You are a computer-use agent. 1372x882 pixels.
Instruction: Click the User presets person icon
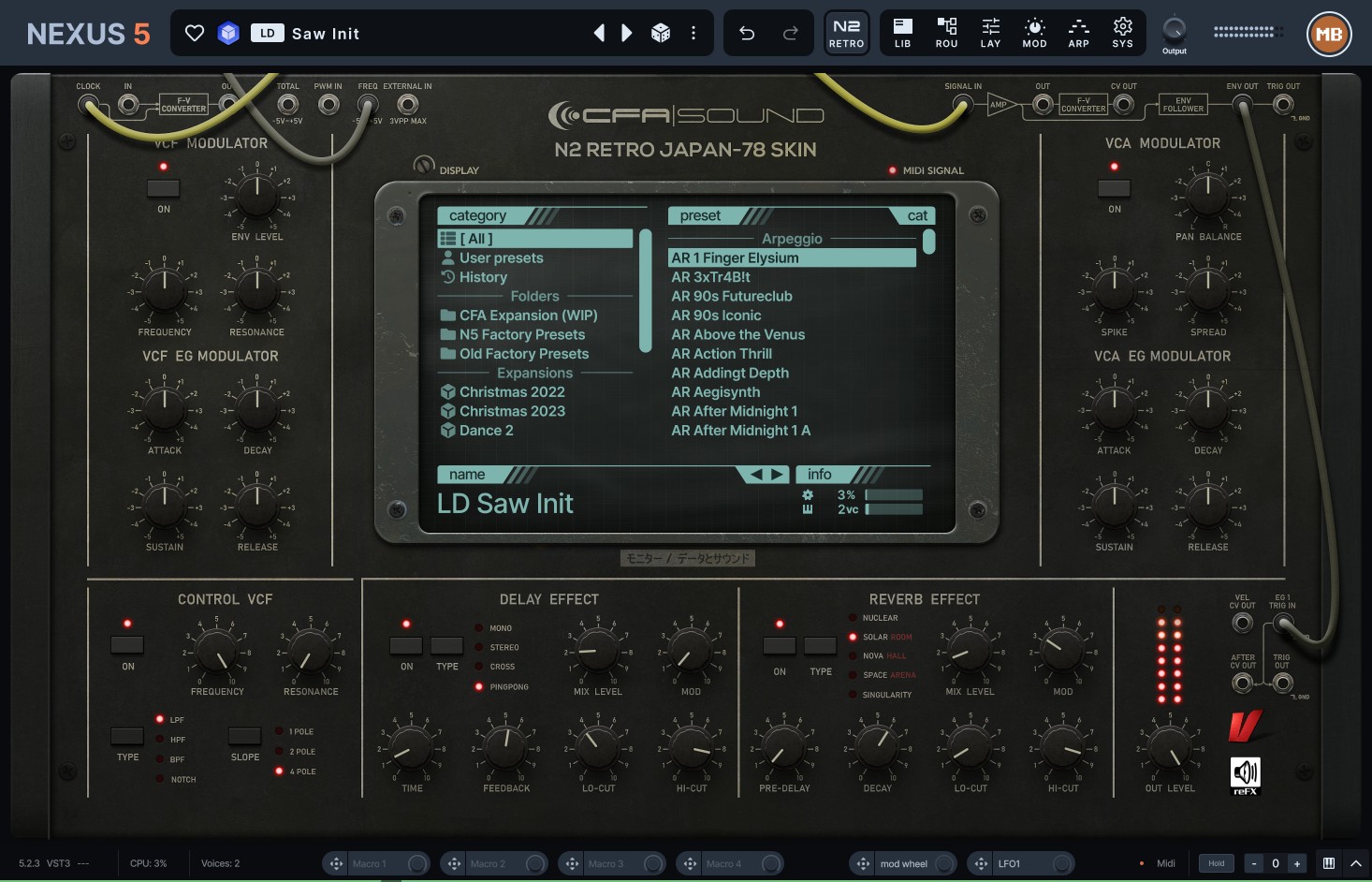pos(448,257)
